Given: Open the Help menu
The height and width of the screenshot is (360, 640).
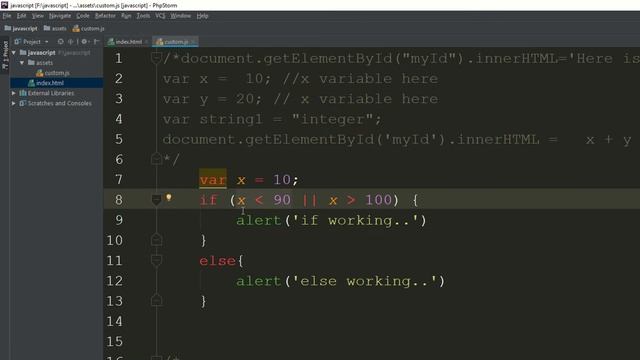Looking at the screenshot, I should coord(202,16).
